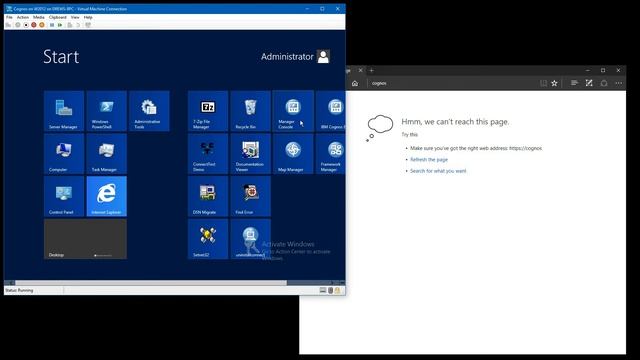
Task: Open a new tab in Edge
Action: [x=371, y=70]
